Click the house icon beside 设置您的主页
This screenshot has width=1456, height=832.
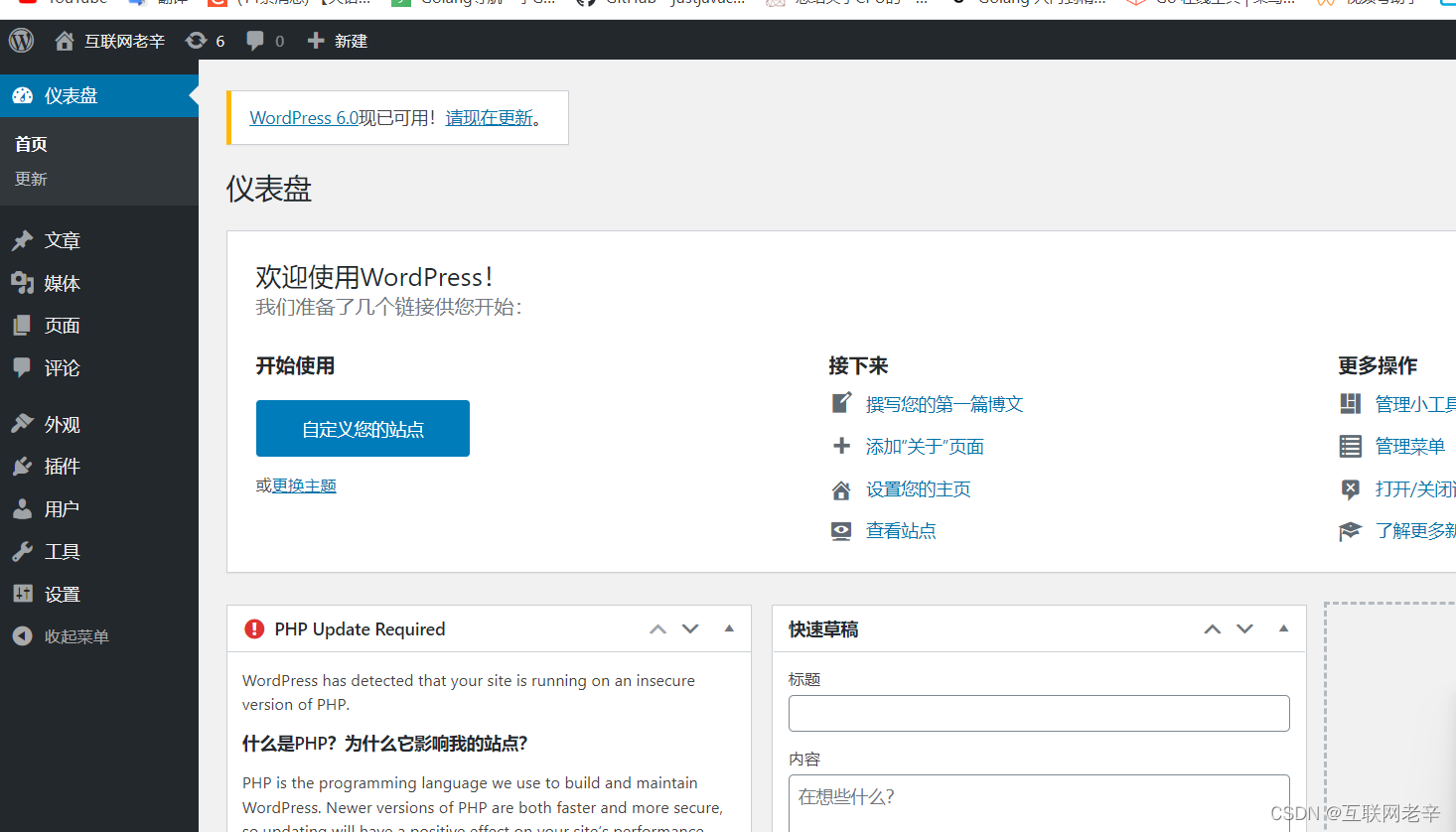[x=841, y=489]
